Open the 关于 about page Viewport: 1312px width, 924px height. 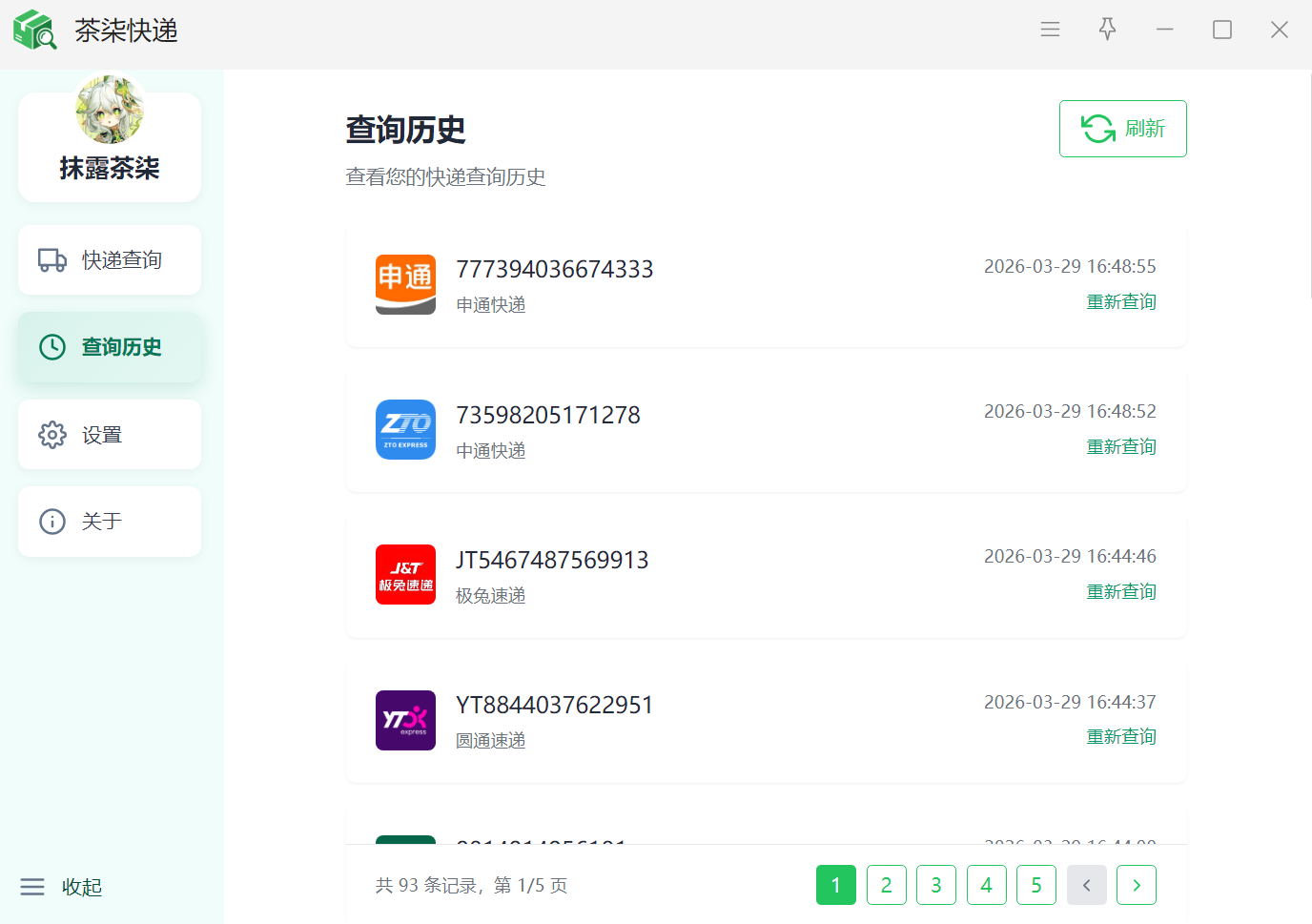click(110, 522)
